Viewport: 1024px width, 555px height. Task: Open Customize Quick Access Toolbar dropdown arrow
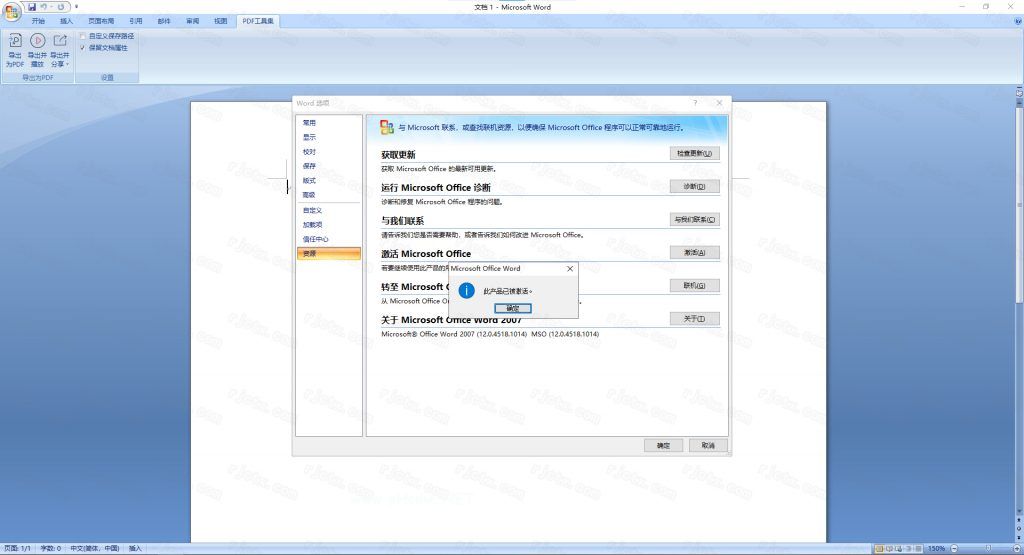pos(76,7)
